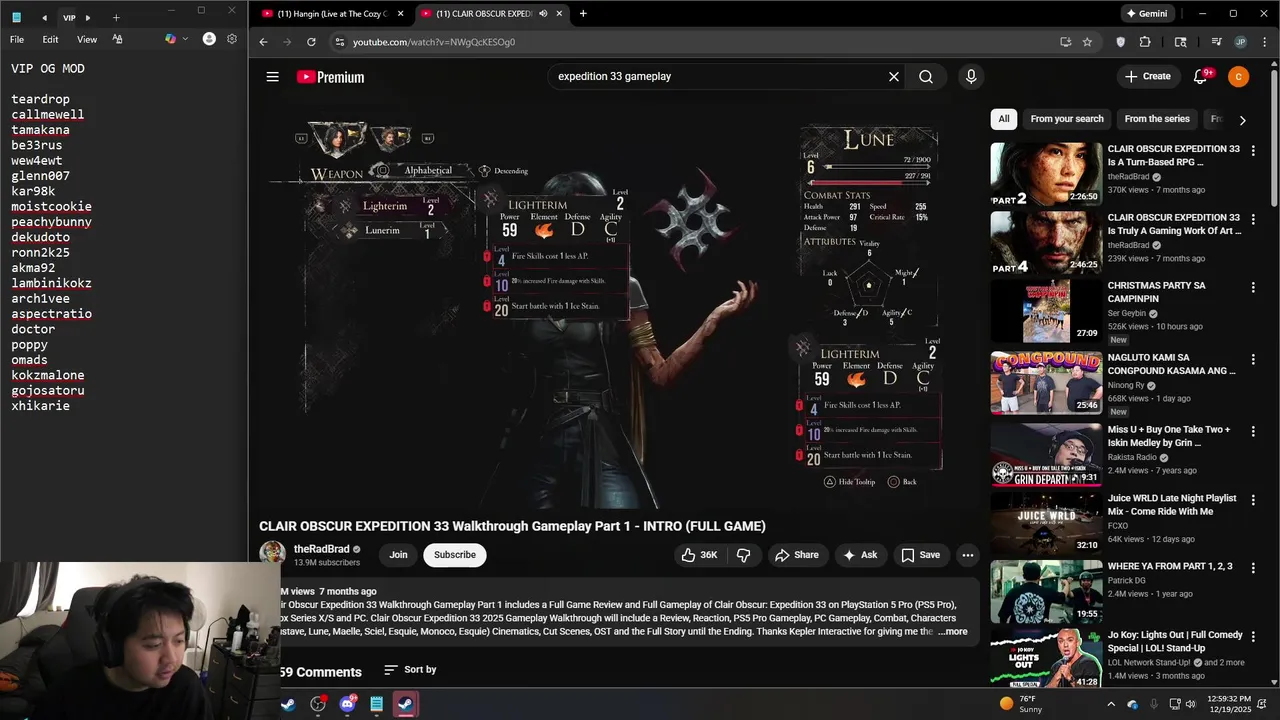View site information icon in address bar
The width and height of the screenshot is (1280, 720).
(340, 42)
